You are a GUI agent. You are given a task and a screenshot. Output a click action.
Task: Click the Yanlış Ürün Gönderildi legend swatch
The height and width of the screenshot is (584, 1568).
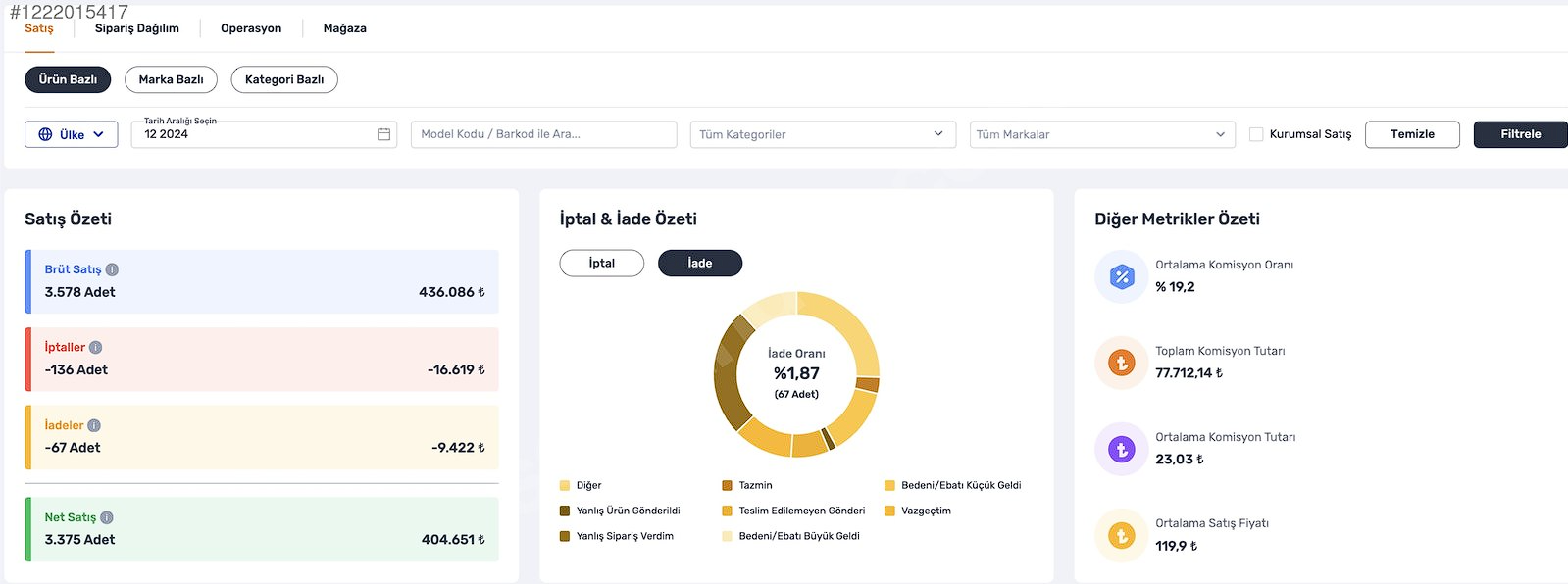[565, 511]
